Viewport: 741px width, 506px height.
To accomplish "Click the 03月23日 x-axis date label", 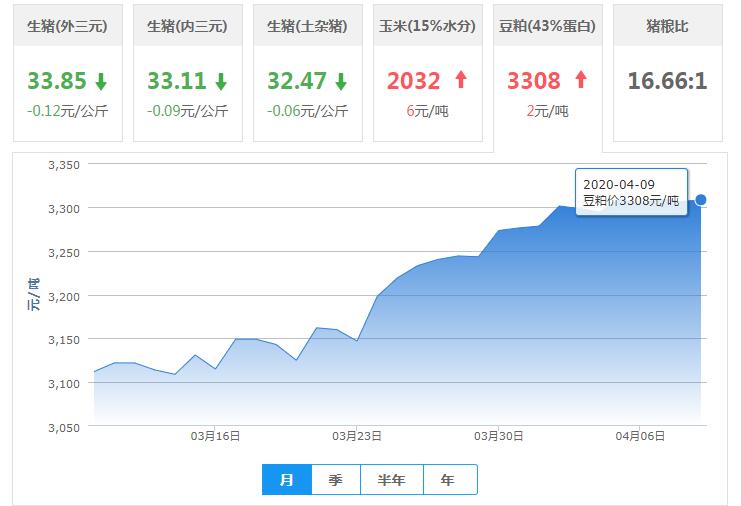I will [x=357, y=436].
